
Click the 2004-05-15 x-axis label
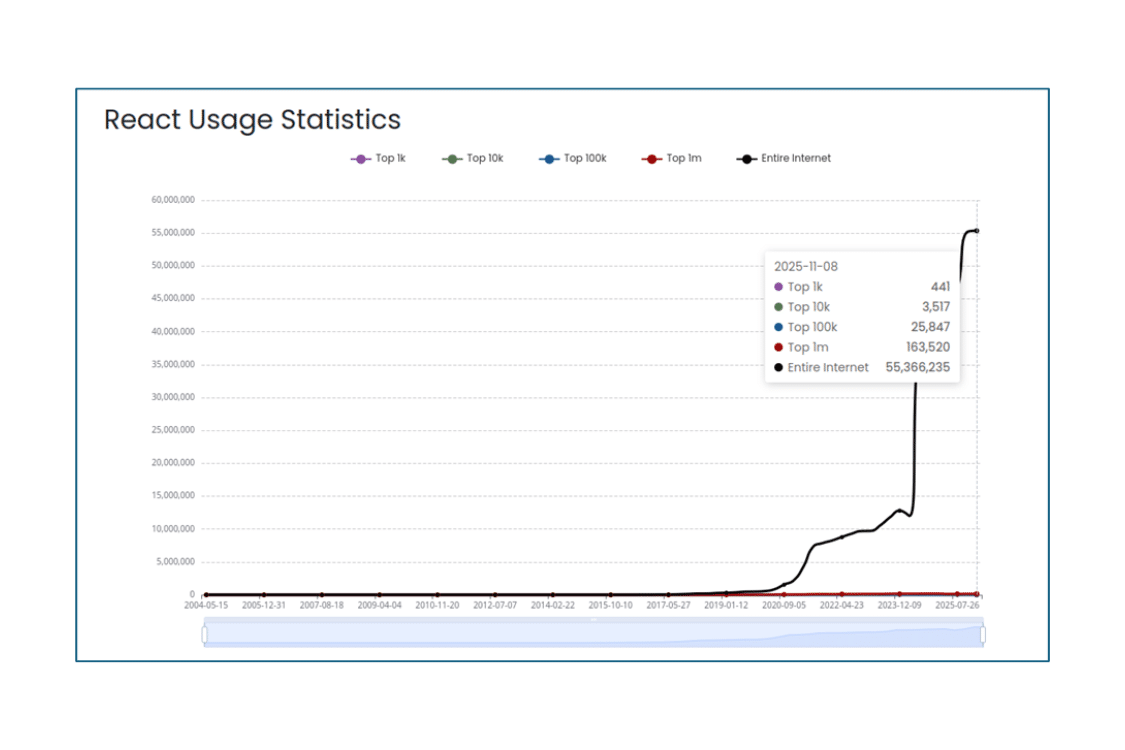[205, 605]
